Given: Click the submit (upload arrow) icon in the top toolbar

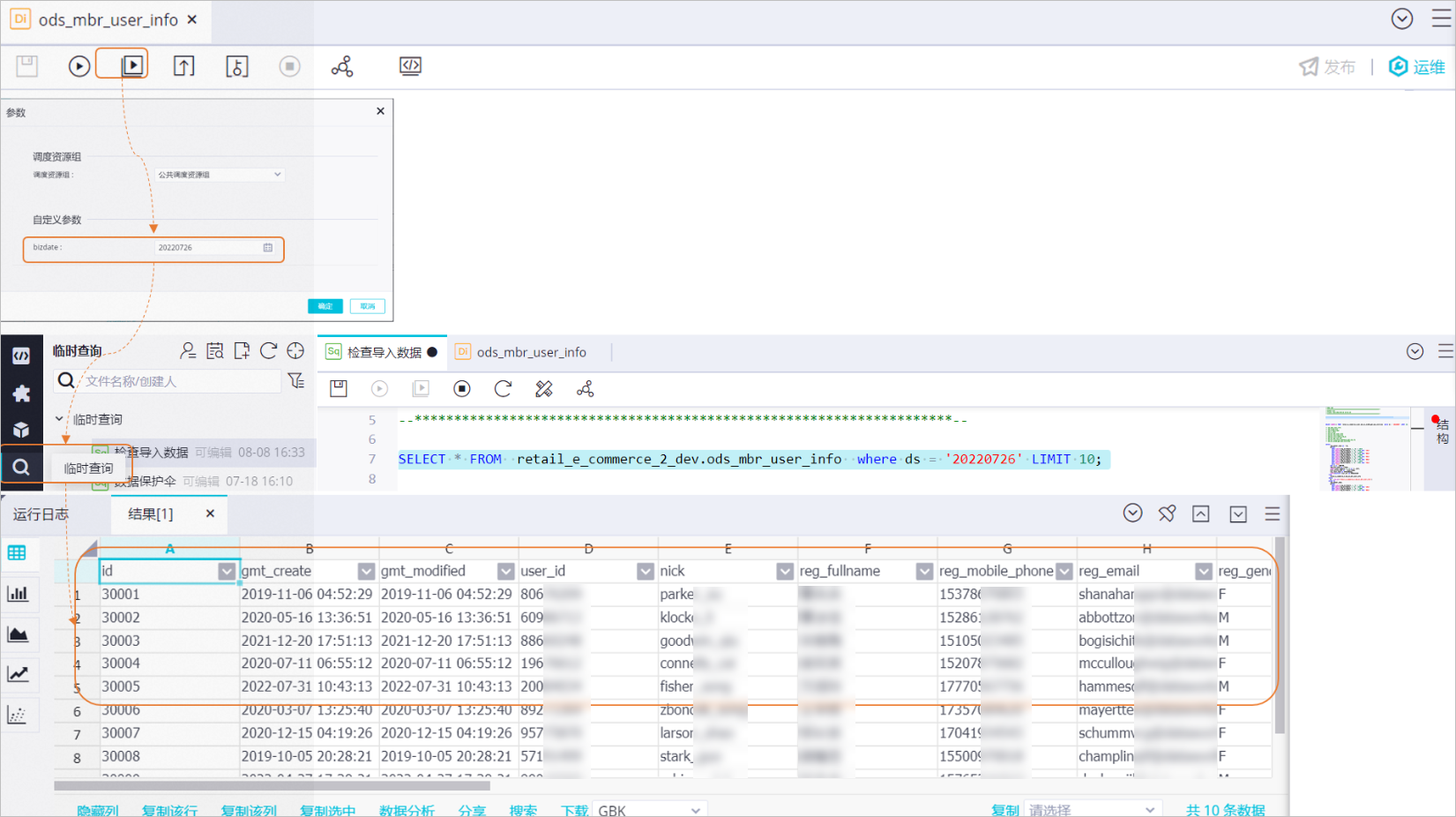Looking at the screenshot, I should [x=183, y=66].
